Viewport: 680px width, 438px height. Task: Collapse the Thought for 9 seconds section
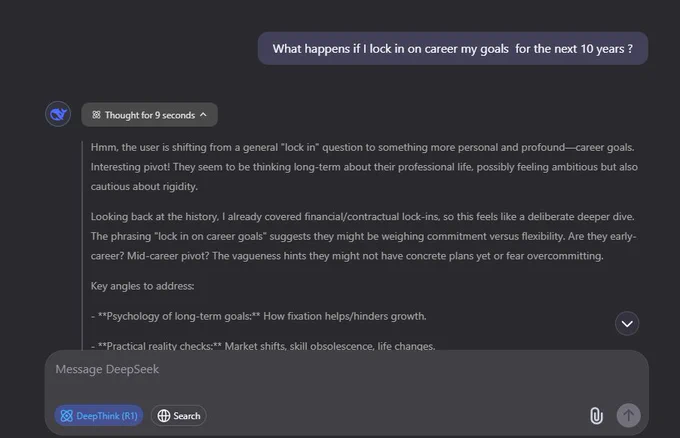coord(149,115)
